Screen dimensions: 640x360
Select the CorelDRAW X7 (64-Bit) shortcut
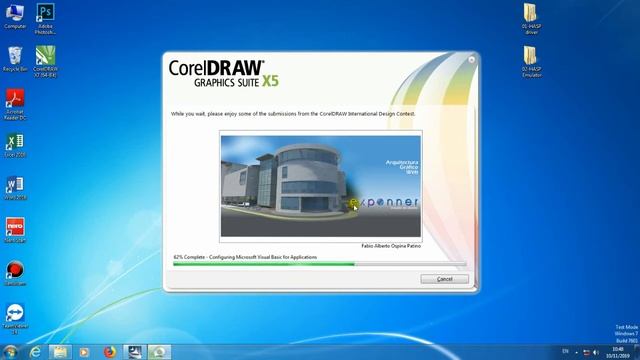click(45, 62)
